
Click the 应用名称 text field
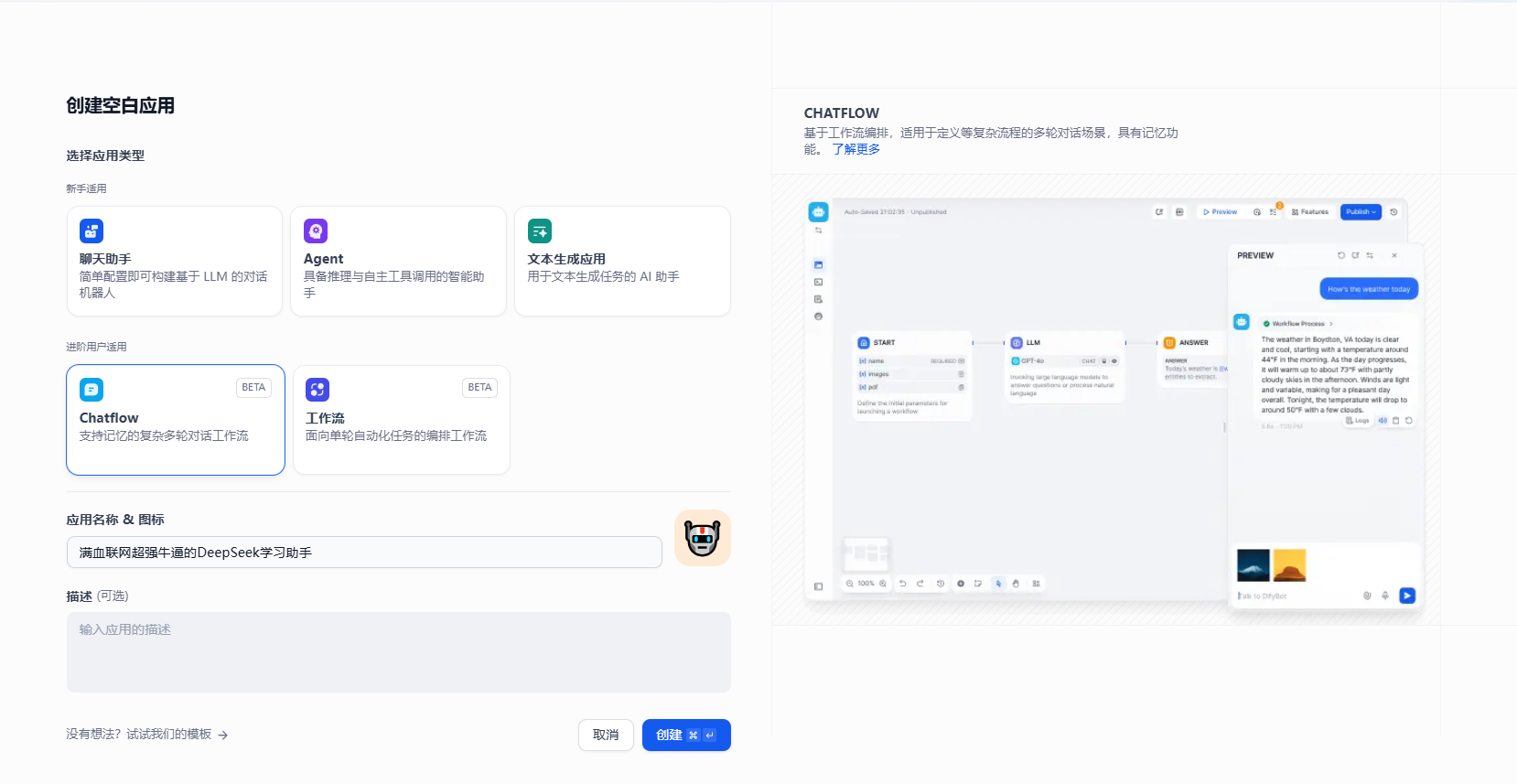coord(364,553)
